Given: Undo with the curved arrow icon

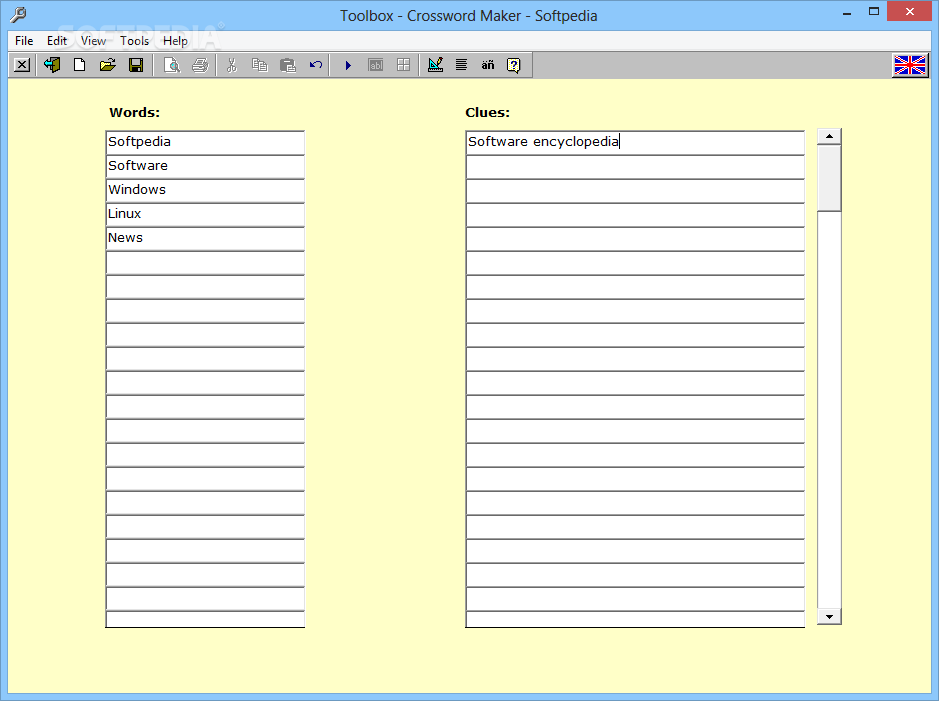Looking at the screenshot, I should pos(316,65).
